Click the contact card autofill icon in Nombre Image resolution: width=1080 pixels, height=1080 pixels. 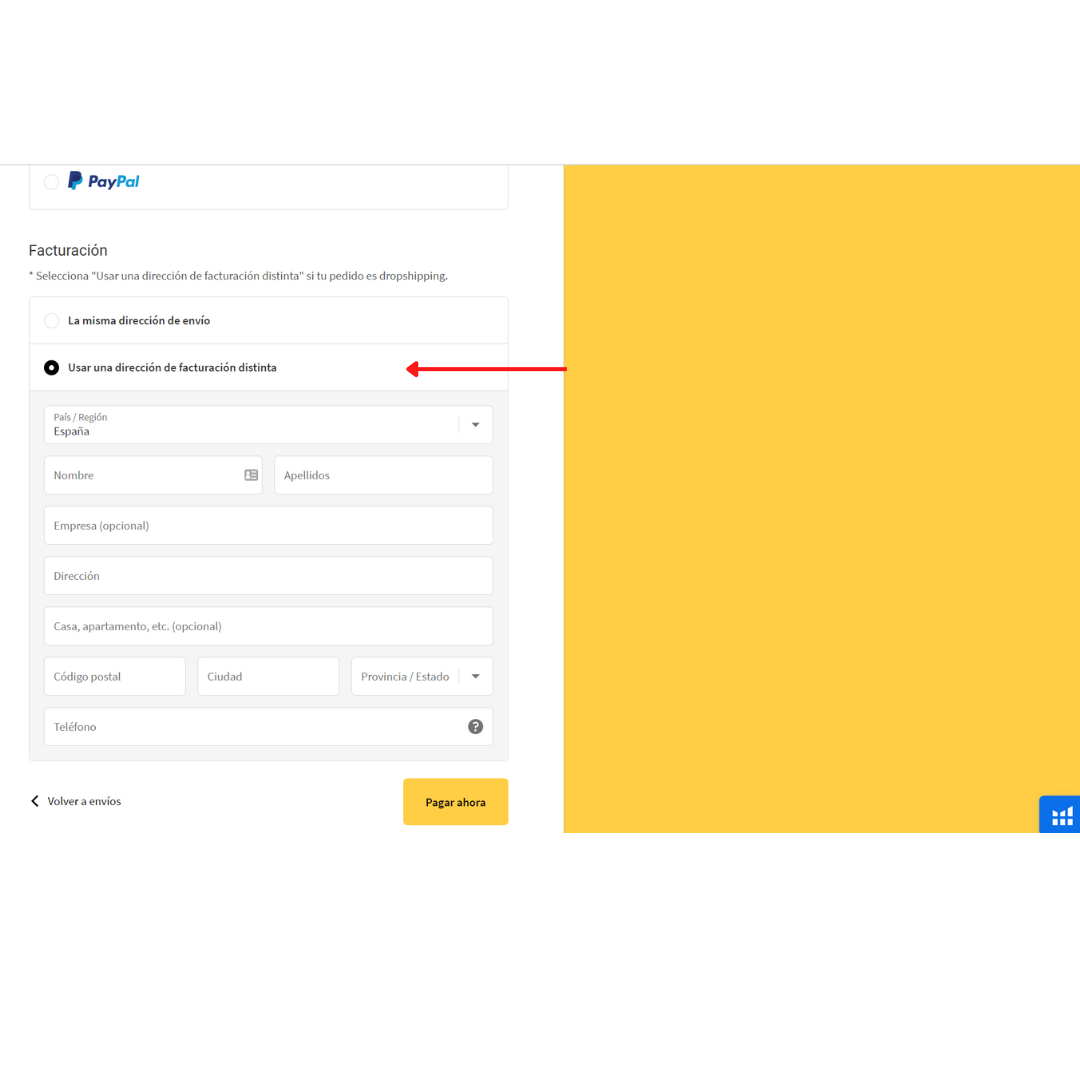251,476
